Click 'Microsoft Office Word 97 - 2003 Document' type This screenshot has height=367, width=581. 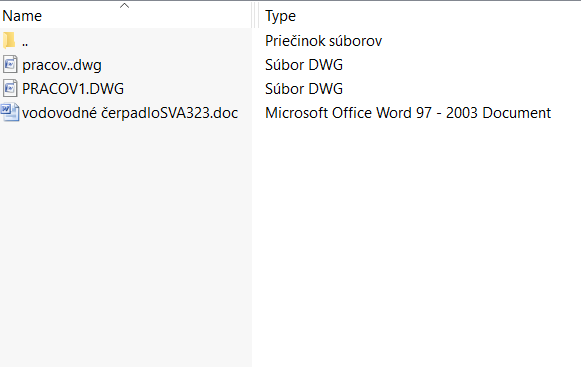(408, 113)
